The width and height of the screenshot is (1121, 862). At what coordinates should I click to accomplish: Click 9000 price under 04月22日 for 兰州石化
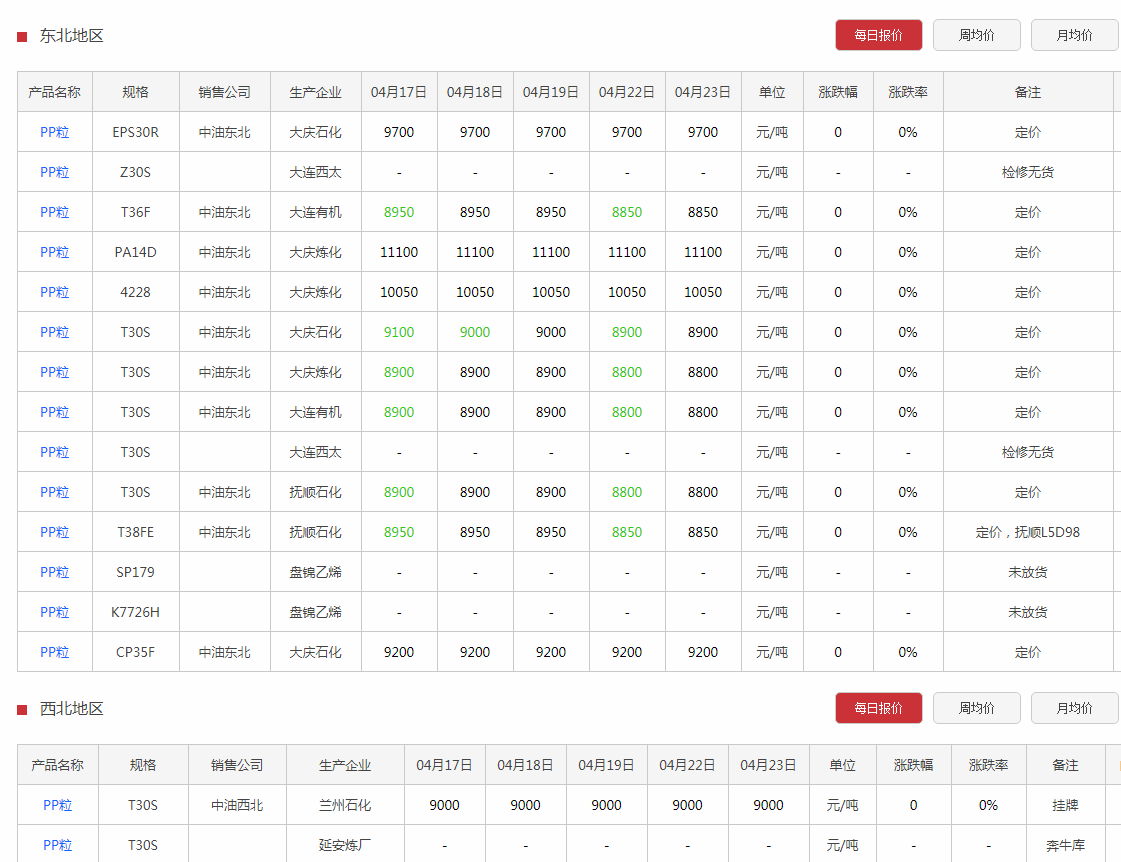tap(687, 806)
